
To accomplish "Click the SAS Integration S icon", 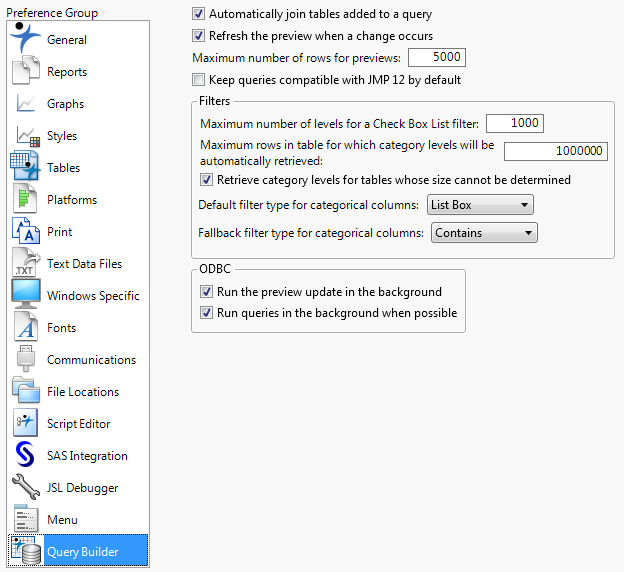I will [x=25, y=455].
